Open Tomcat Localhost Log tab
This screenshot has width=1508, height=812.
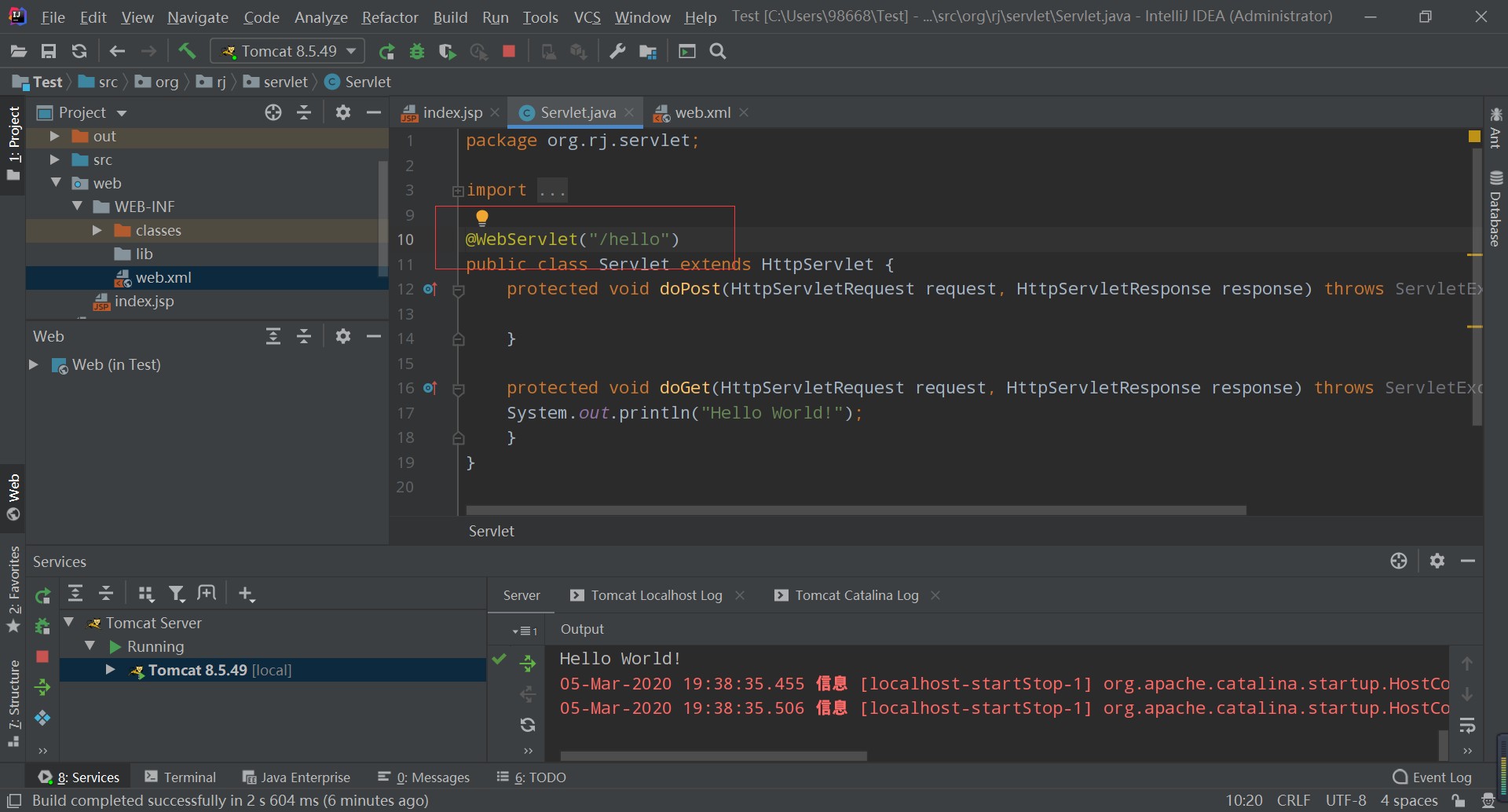click(656, 596)
